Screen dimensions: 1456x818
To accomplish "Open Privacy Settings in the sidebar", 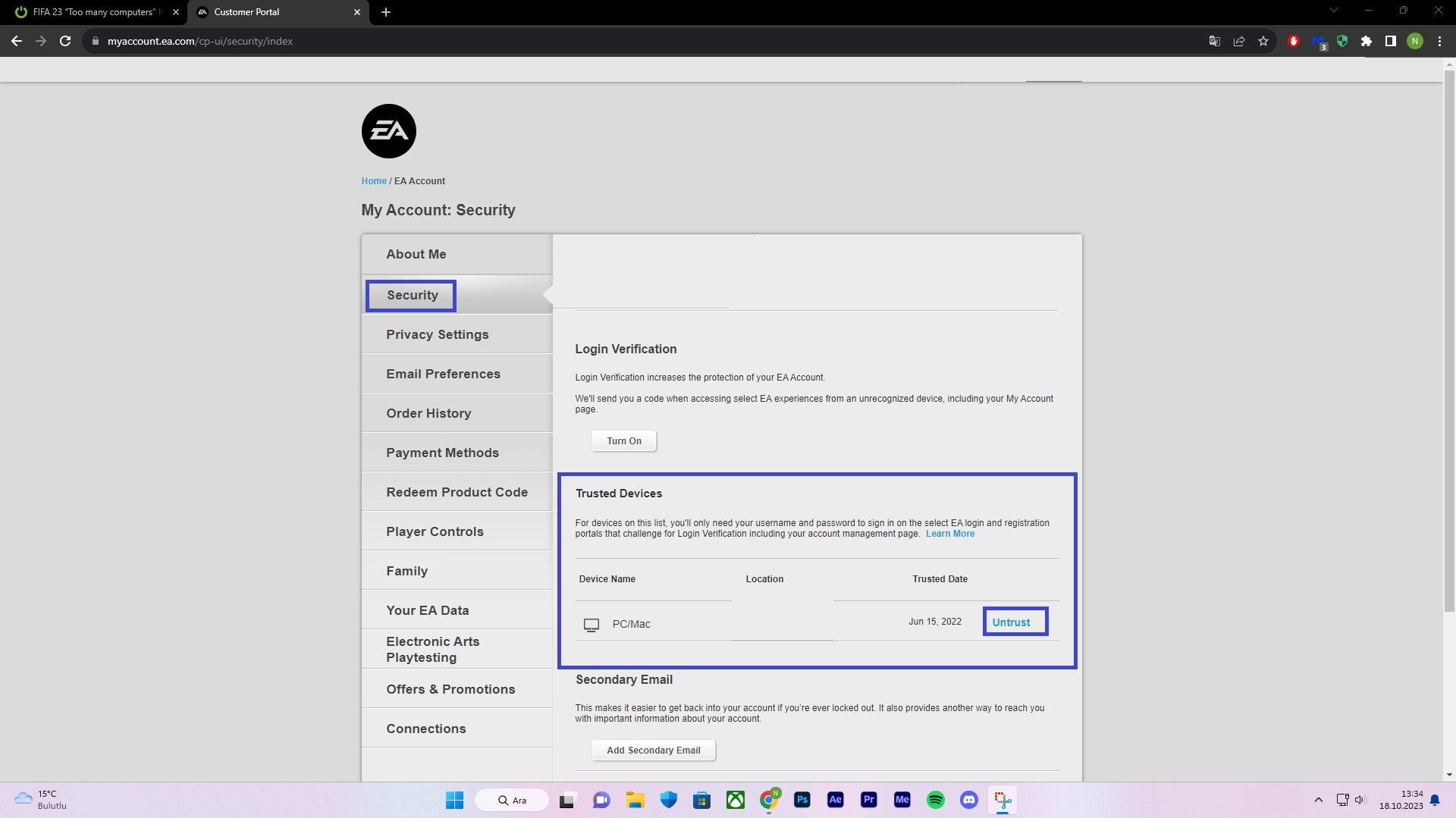I will click(x=457, y=334).
